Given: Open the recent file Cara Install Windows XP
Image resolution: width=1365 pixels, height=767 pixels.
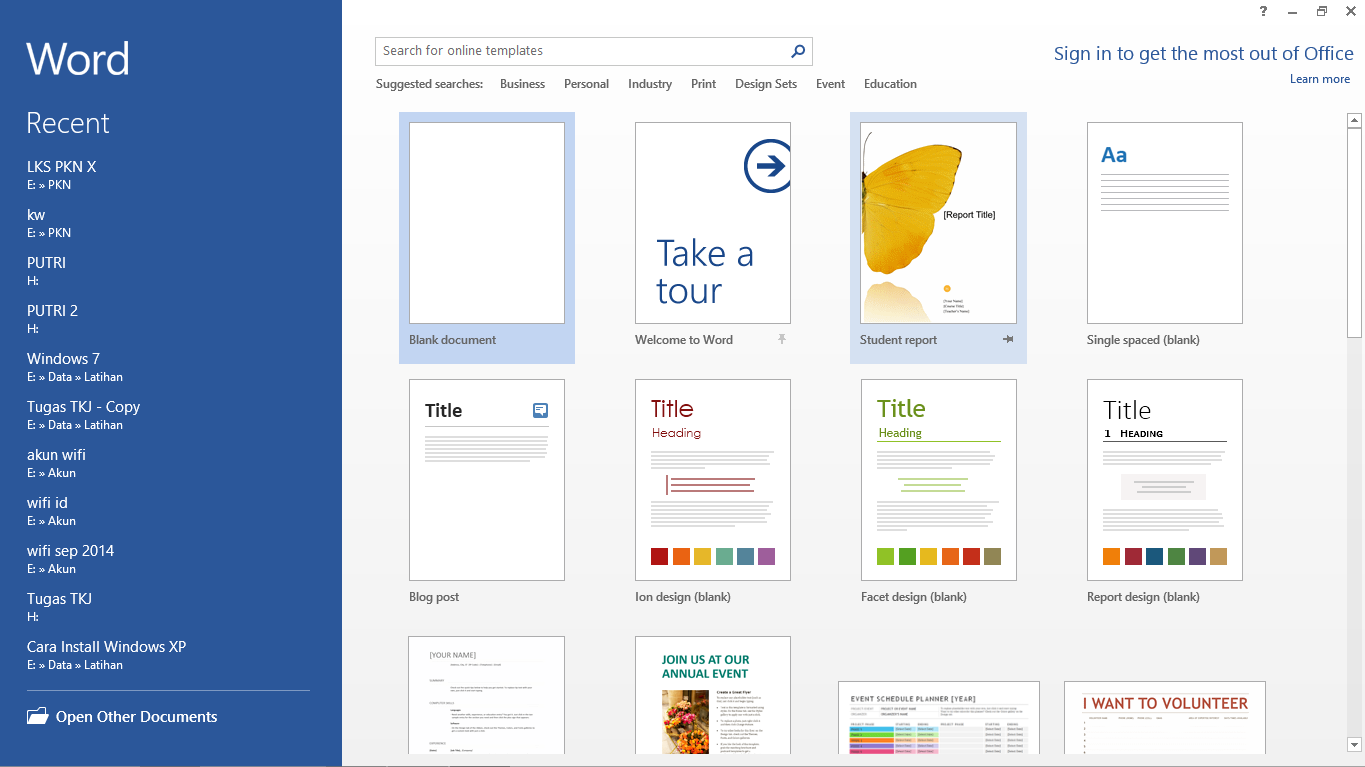Looking at the screenshot, I should tap(105, 646).
